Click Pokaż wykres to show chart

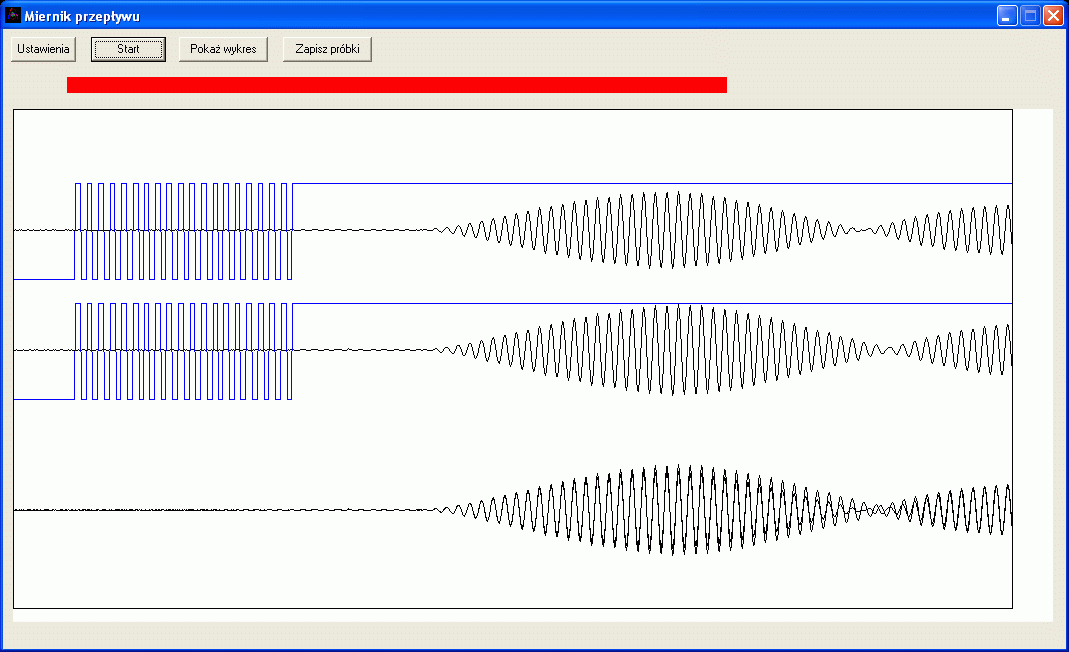[x=223, y=49]
